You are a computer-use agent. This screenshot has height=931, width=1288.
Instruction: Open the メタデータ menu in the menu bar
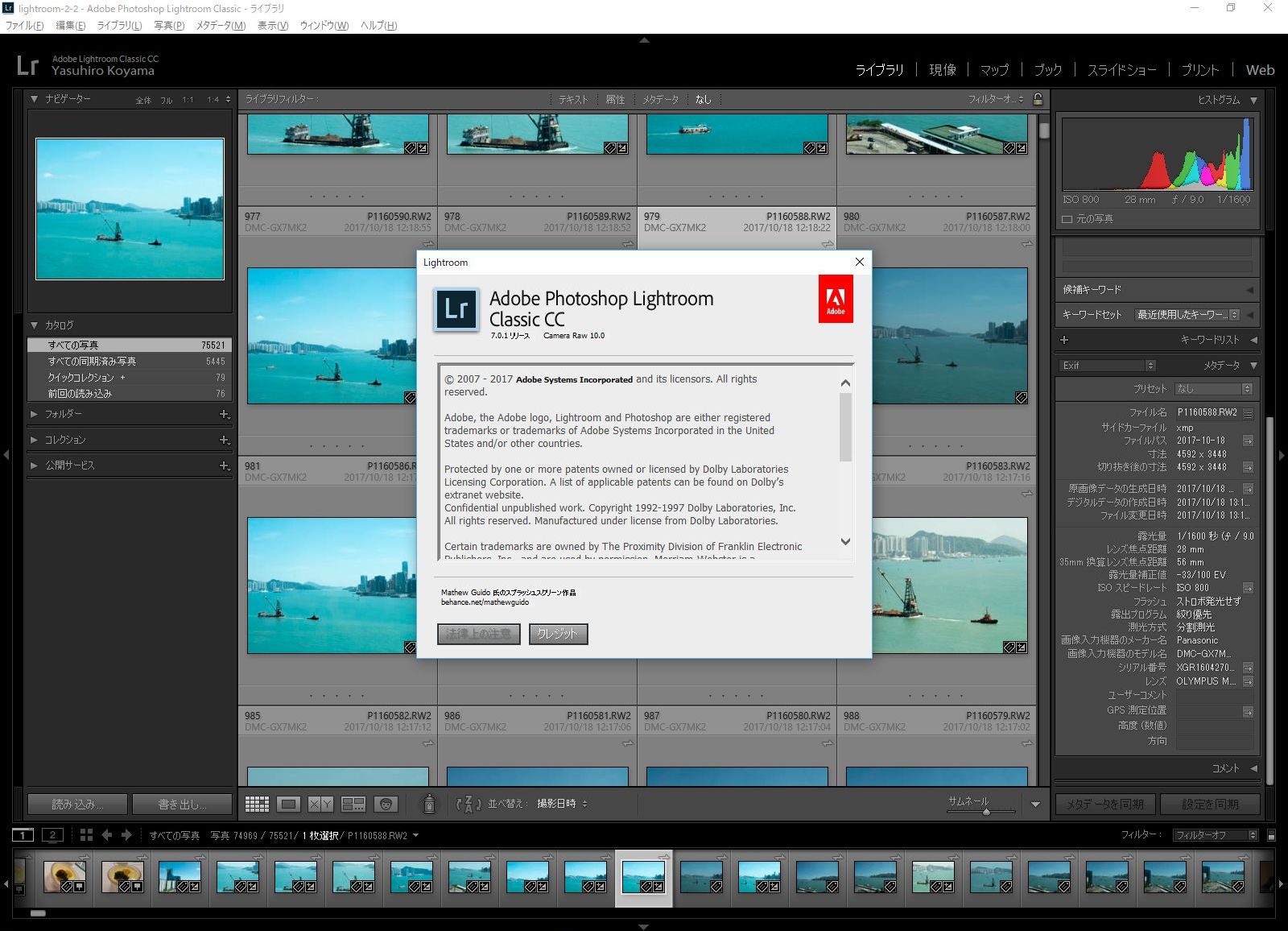(x=219, y=25)
